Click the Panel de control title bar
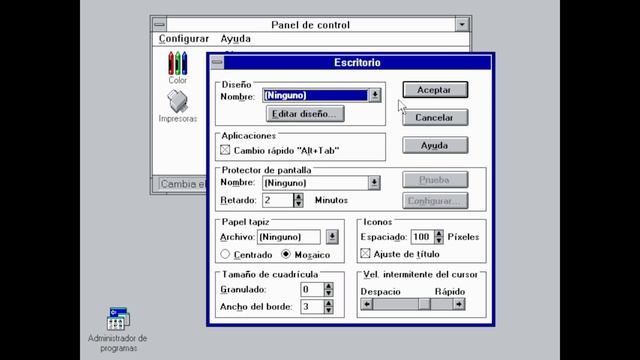This screenshot has width=640, height=360. 311,24
